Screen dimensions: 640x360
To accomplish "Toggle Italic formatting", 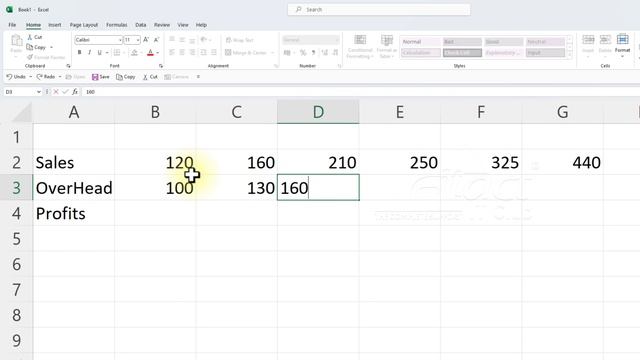I will [x=89, y=53].
